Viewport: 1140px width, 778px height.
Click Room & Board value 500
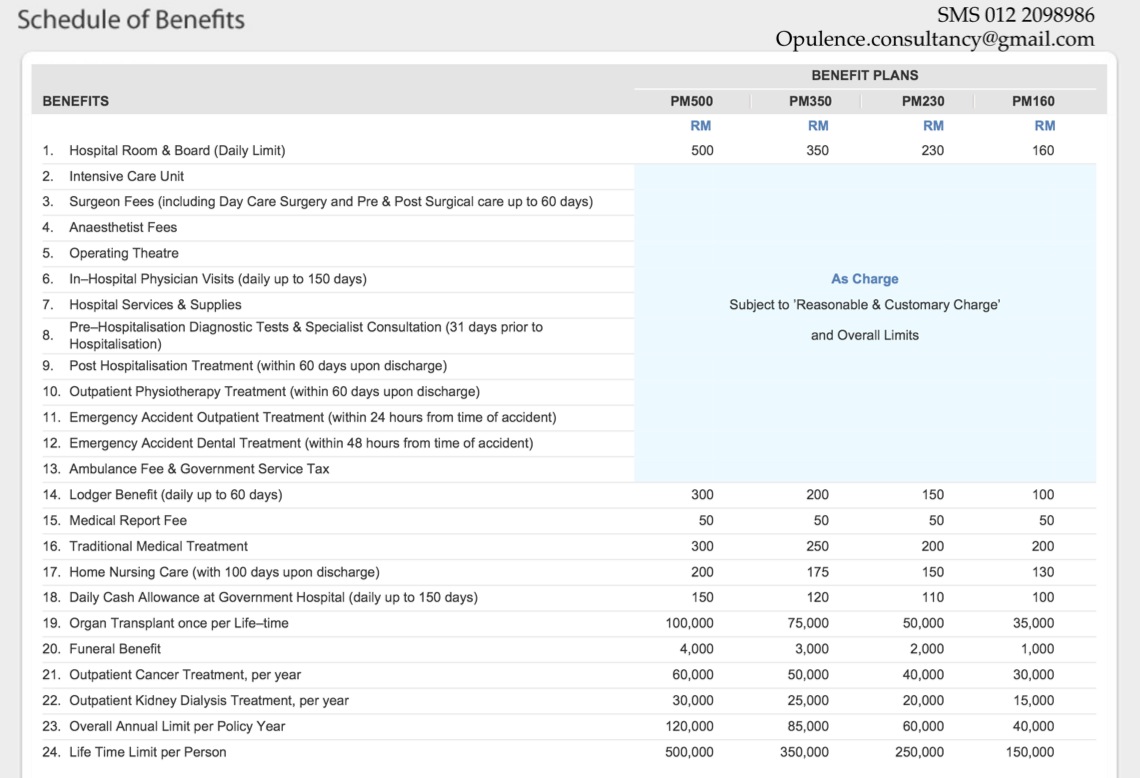[x=702, y=151]
